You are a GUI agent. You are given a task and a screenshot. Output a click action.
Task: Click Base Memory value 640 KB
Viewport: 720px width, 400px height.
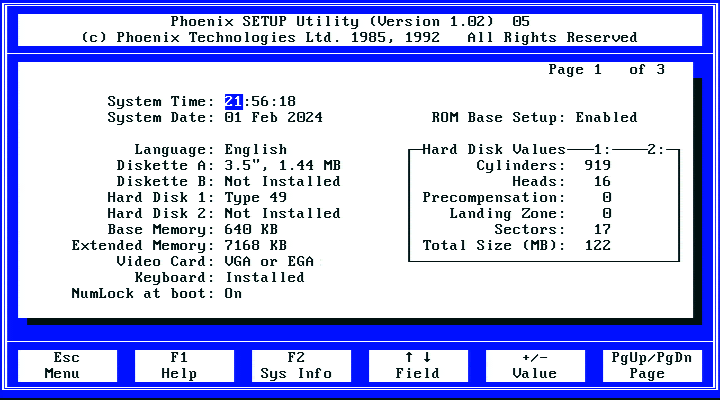[x=251, y=230]
